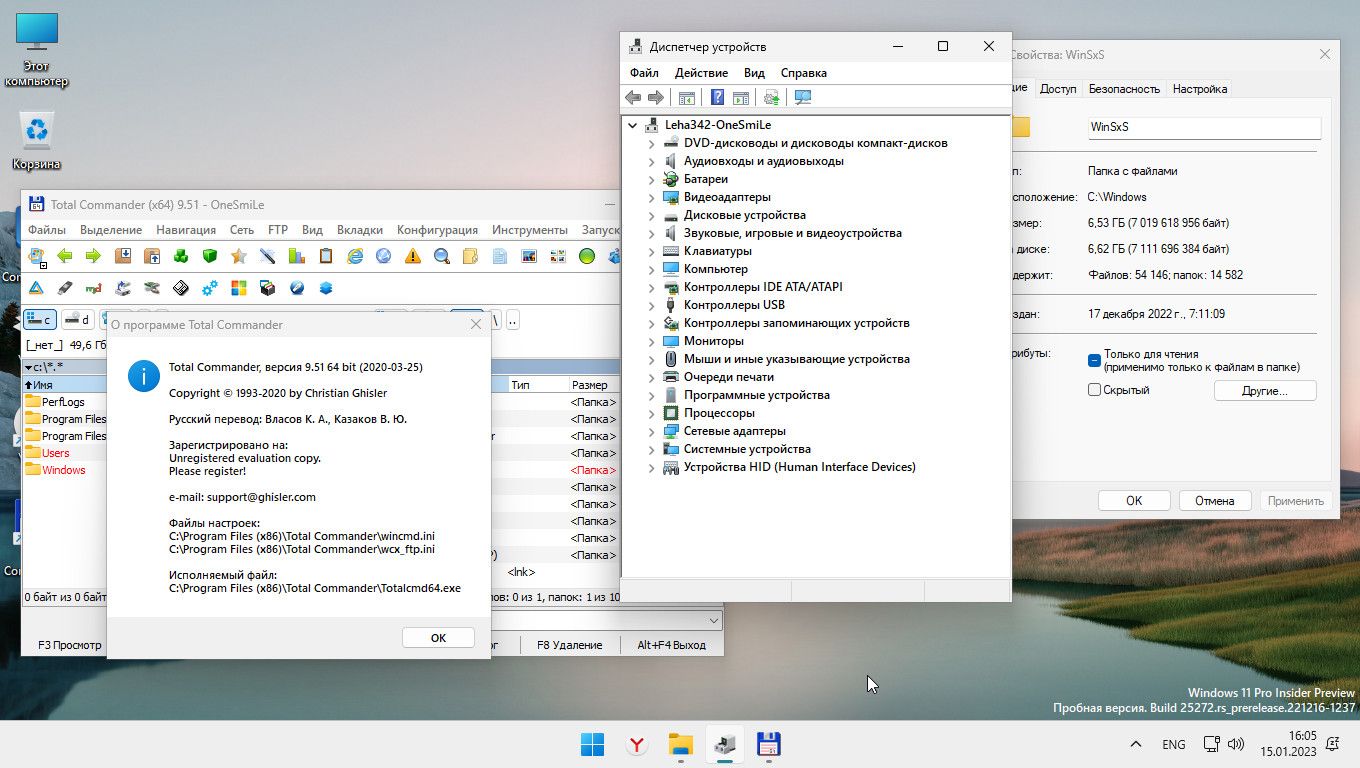This screenshot has width=1360, height=768.
Task: Click the Unpack files icon in Total Commander
Action: click(x=152, y=256)
